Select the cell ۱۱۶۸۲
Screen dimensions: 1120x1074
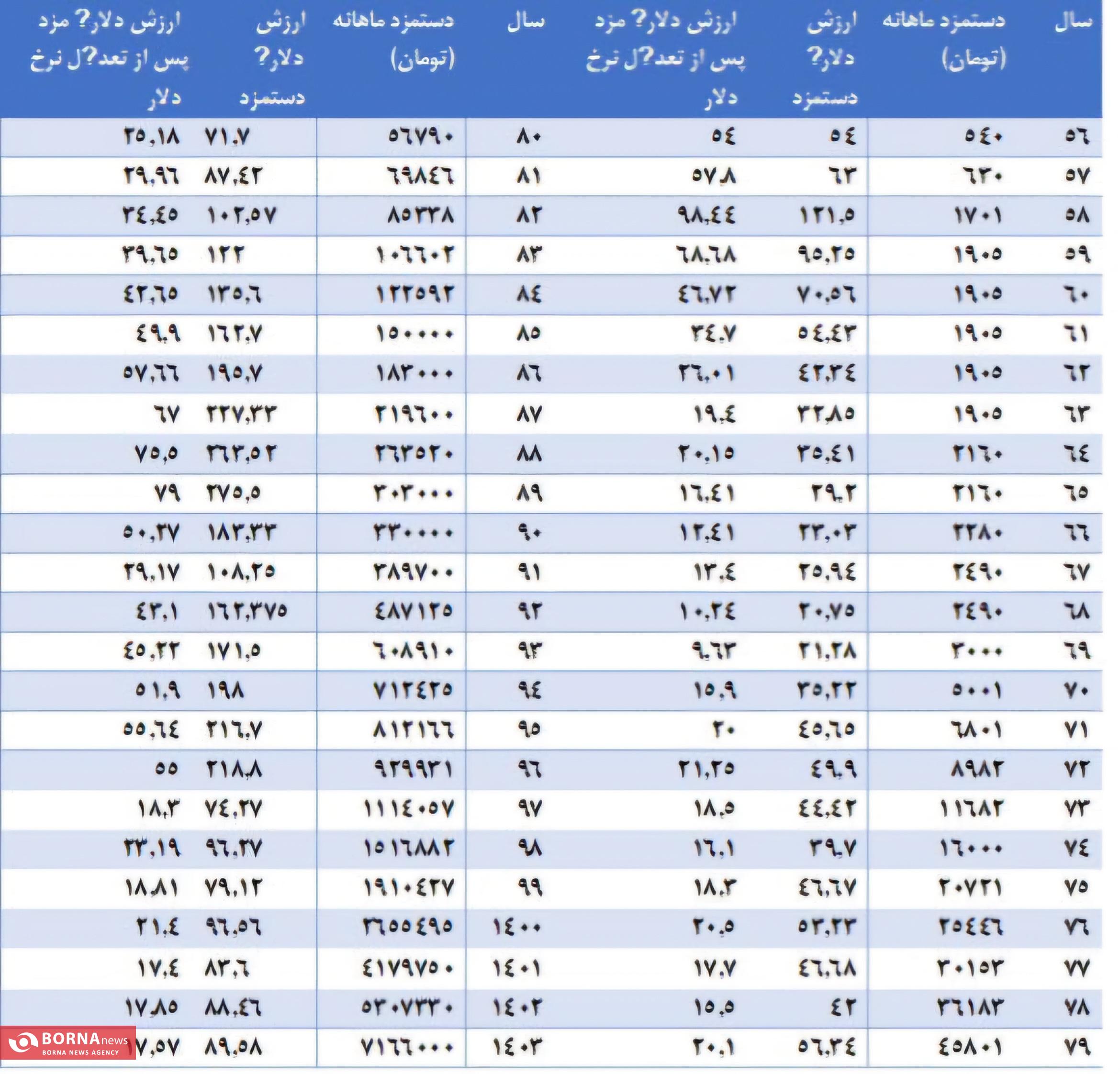tap(972, 808)
